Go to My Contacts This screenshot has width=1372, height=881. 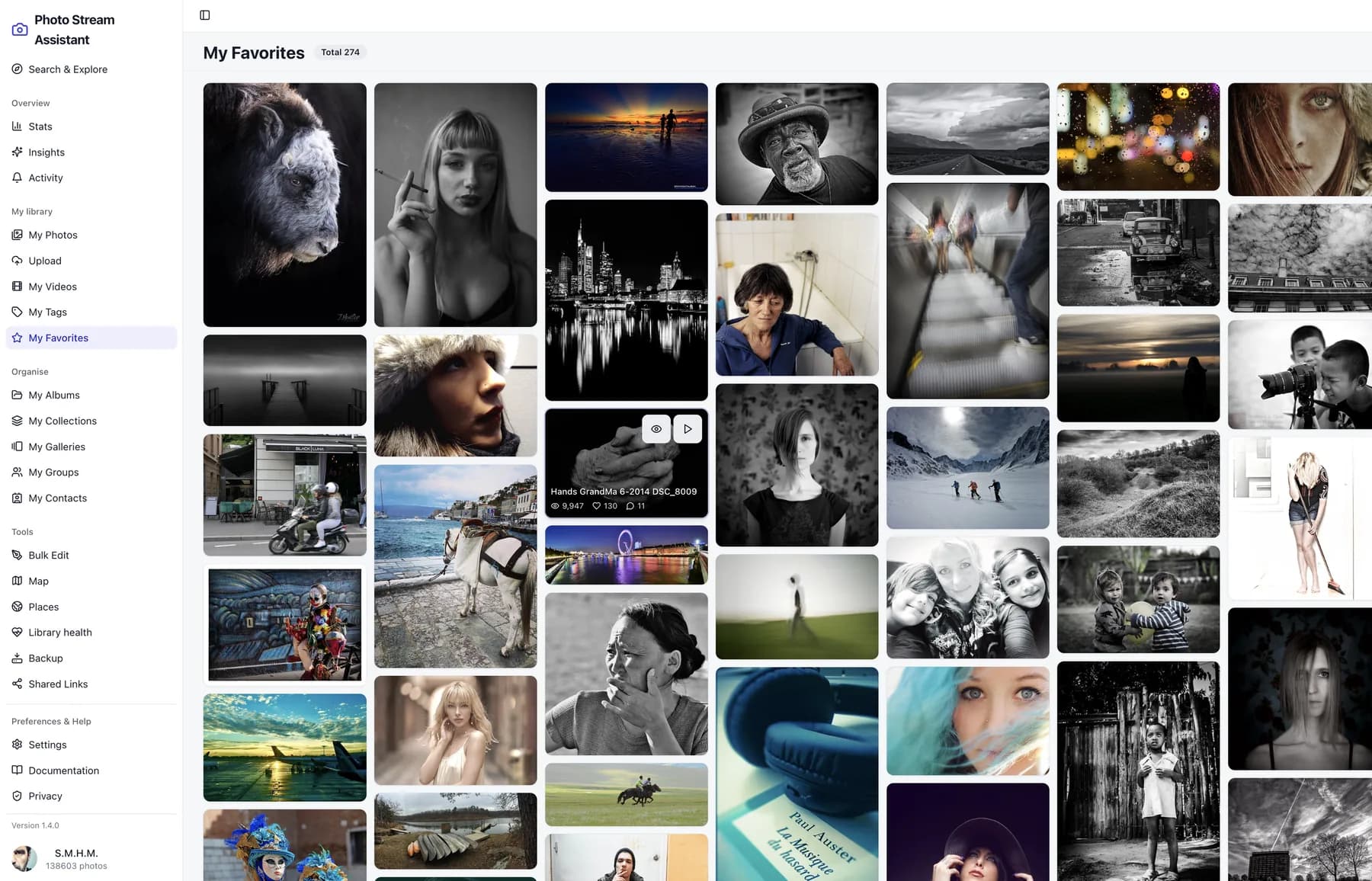(x=91, y=498)
